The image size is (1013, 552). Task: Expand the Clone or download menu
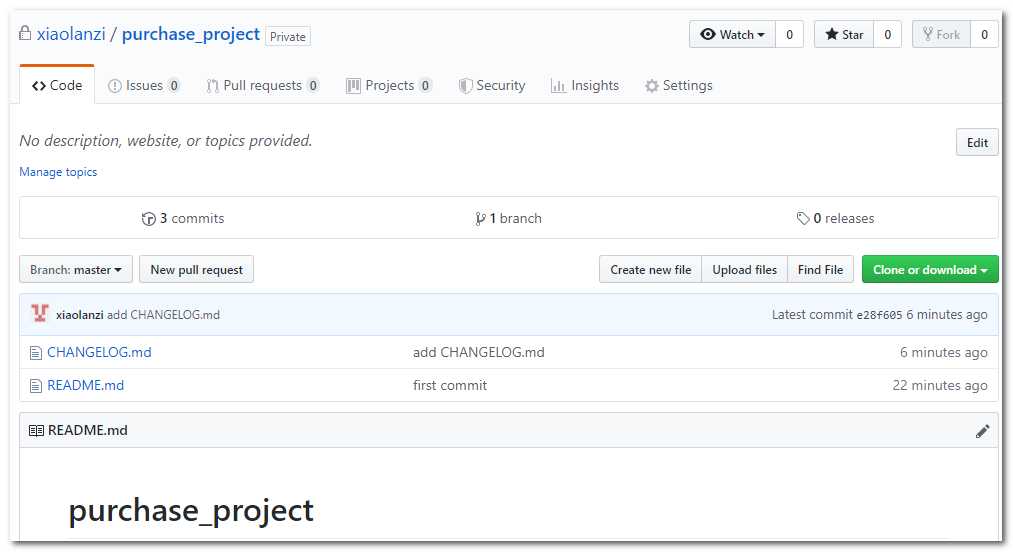tap(930, 270)
